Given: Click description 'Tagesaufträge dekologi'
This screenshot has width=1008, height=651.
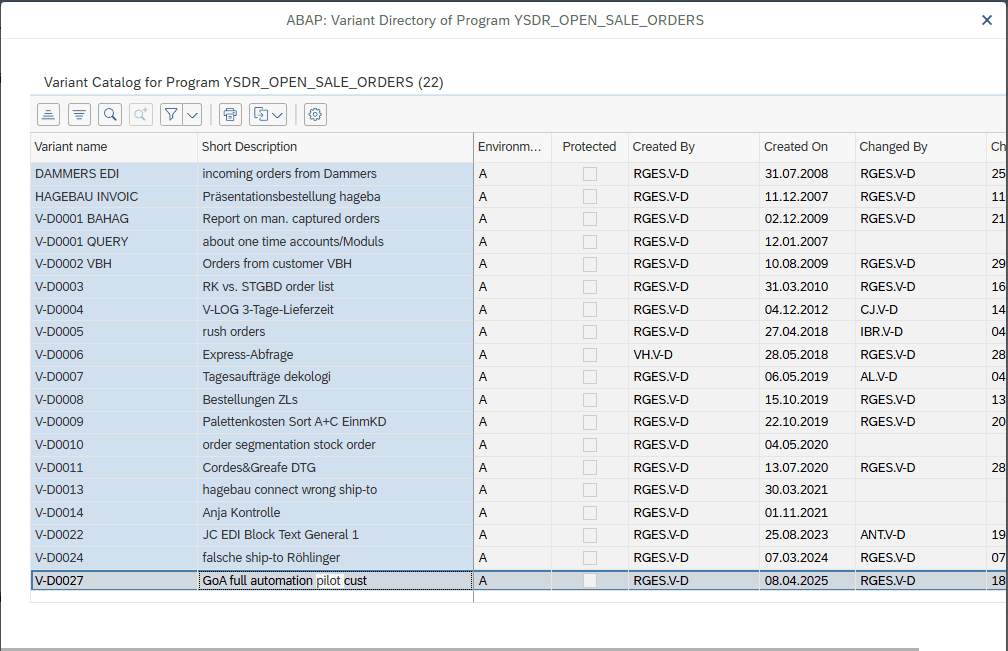Looking at the screenshot, I should coord(266,377).
